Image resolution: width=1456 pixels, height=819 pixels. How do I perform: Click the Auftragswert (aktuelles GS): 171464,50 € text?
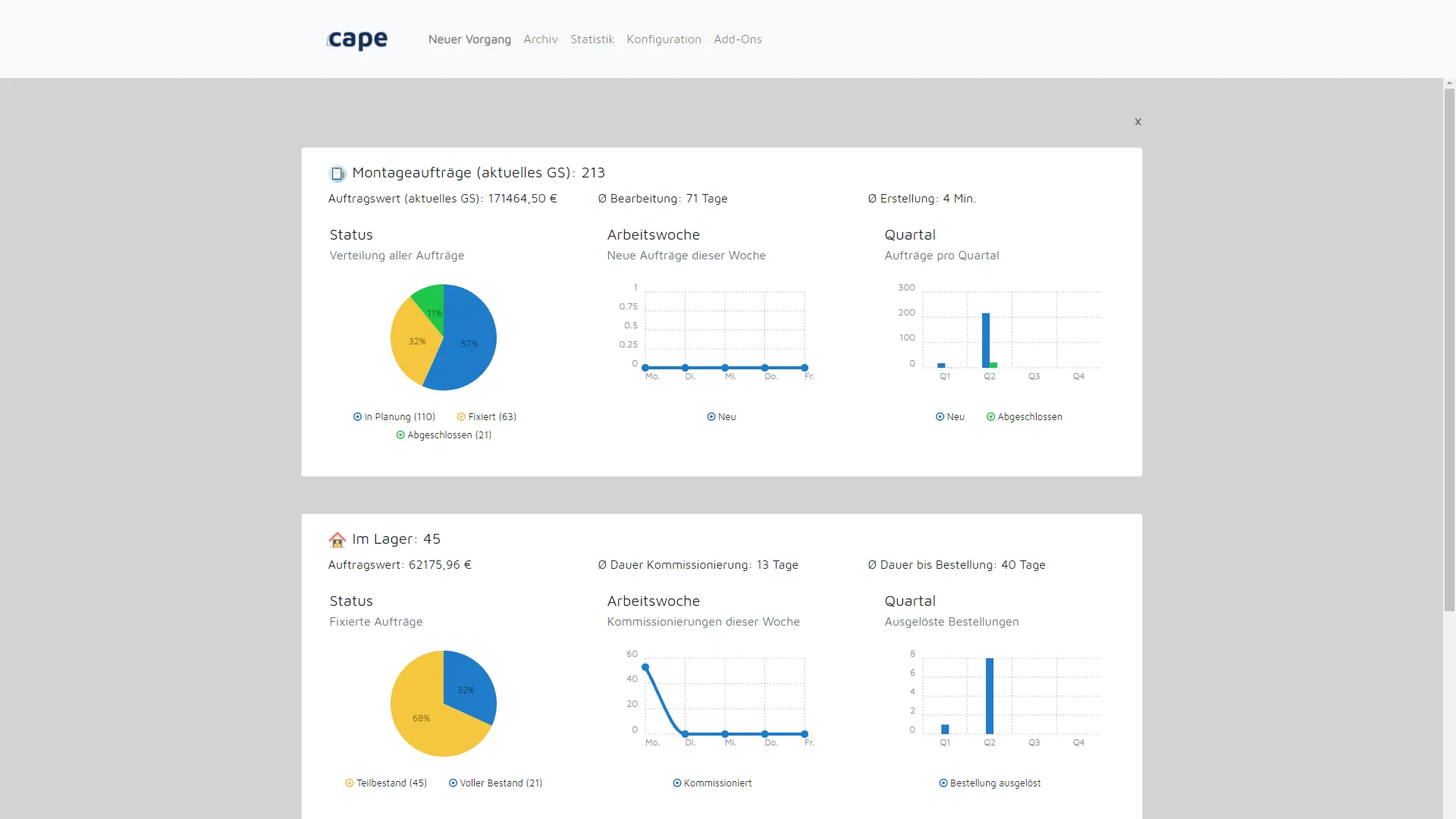click(x=442, y=199)
